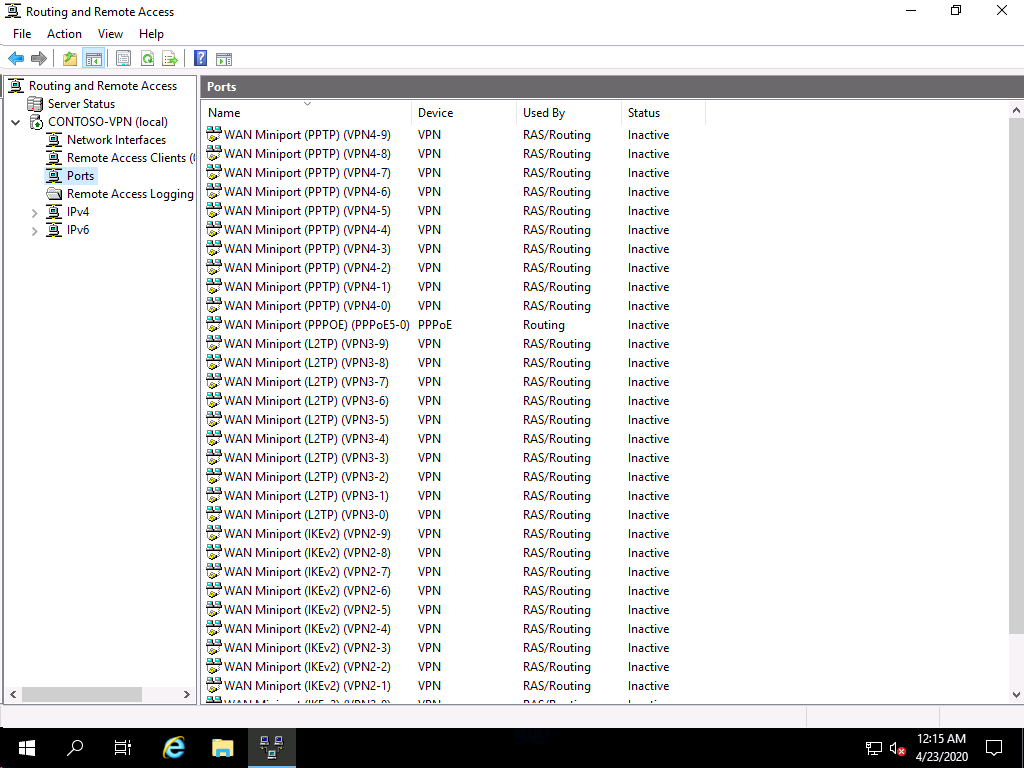This screenshot has width=1024, height=768.
Task: Open Internet Explorer from the taskbar
Action: click(x=174, y=747)
